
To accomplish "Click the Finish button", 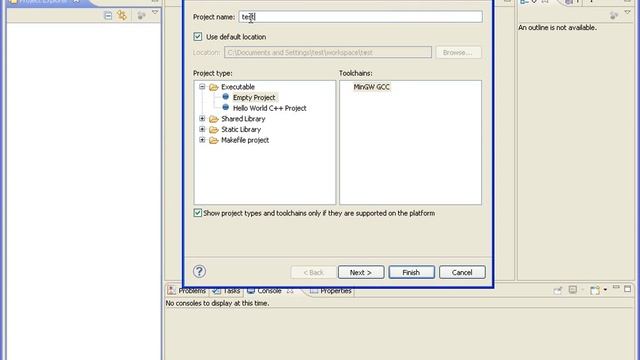I will 411,272.
